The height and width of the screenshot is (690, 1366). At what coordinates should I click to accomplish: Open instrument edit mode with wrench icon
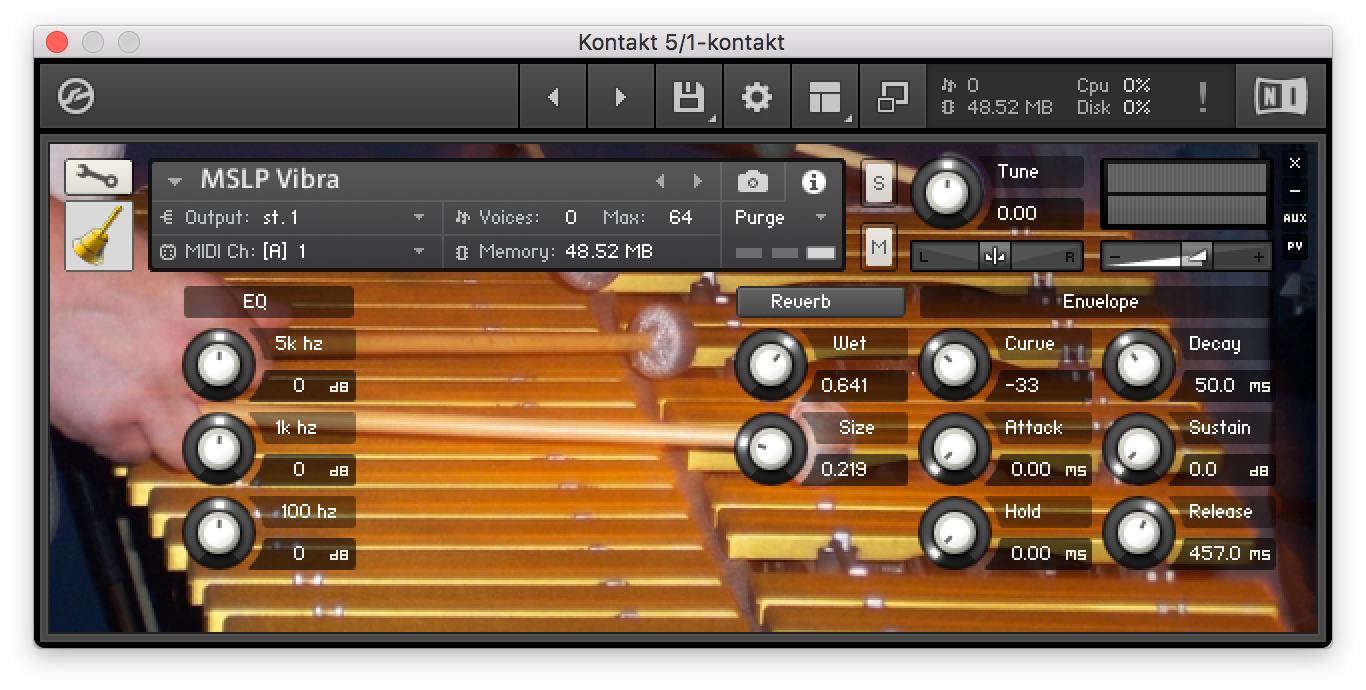pos(99,178)
